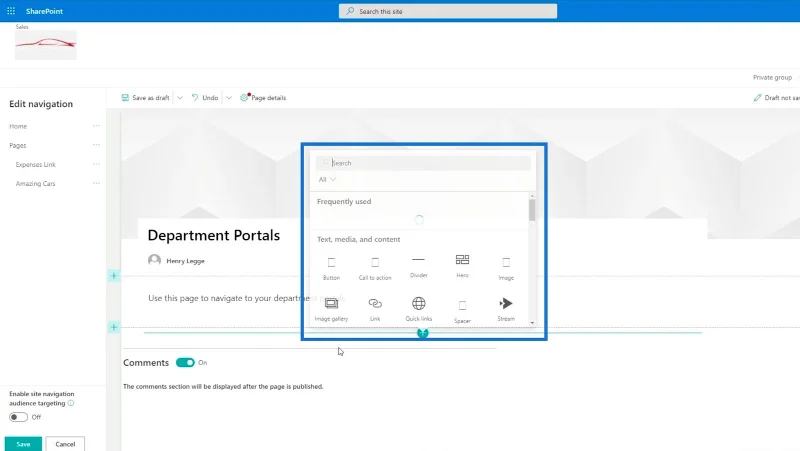Click the teal add web part circle
This screenshot has height=451, width=800.
pyautogui.click(x=422, y=333)
